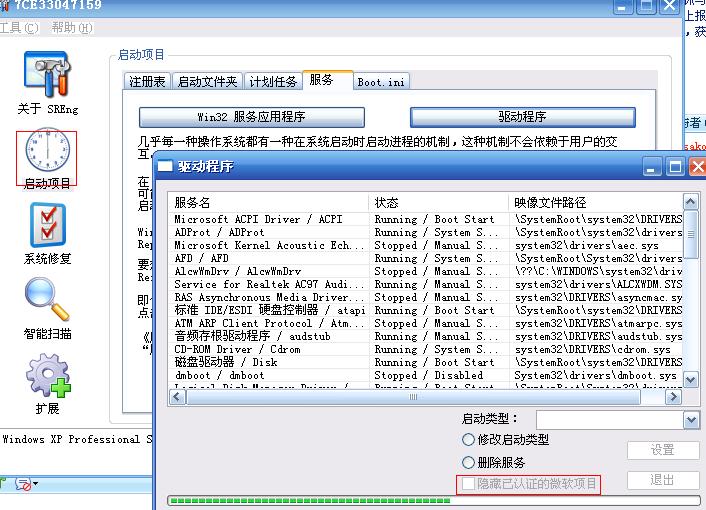This screenshot has width=706, height=510.
Task: Click the 设置 button
Action: pyautogui.click(x=663, y=450)
